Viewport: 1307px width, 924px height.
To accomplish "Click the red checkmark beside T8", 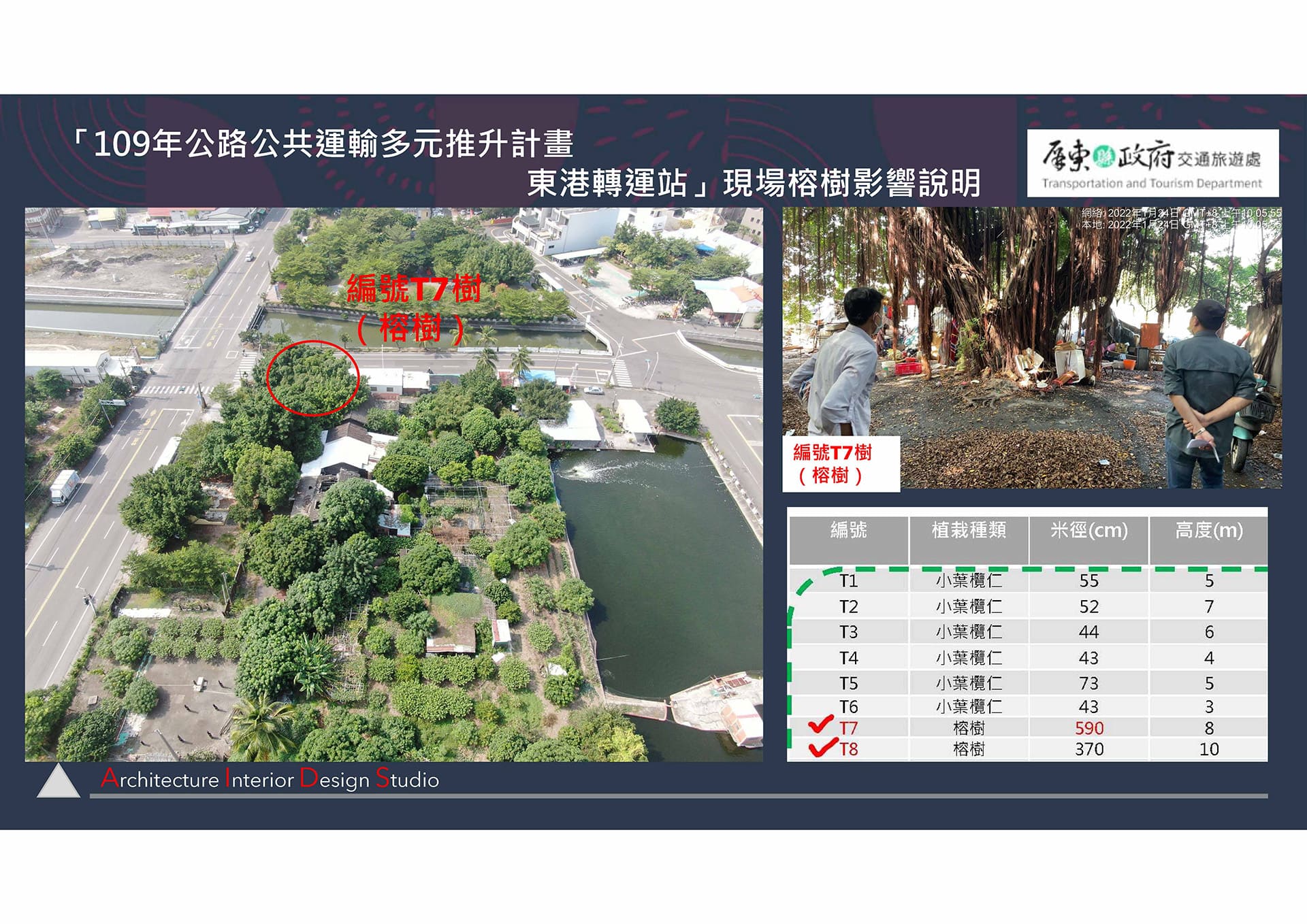I will point(822,748).
